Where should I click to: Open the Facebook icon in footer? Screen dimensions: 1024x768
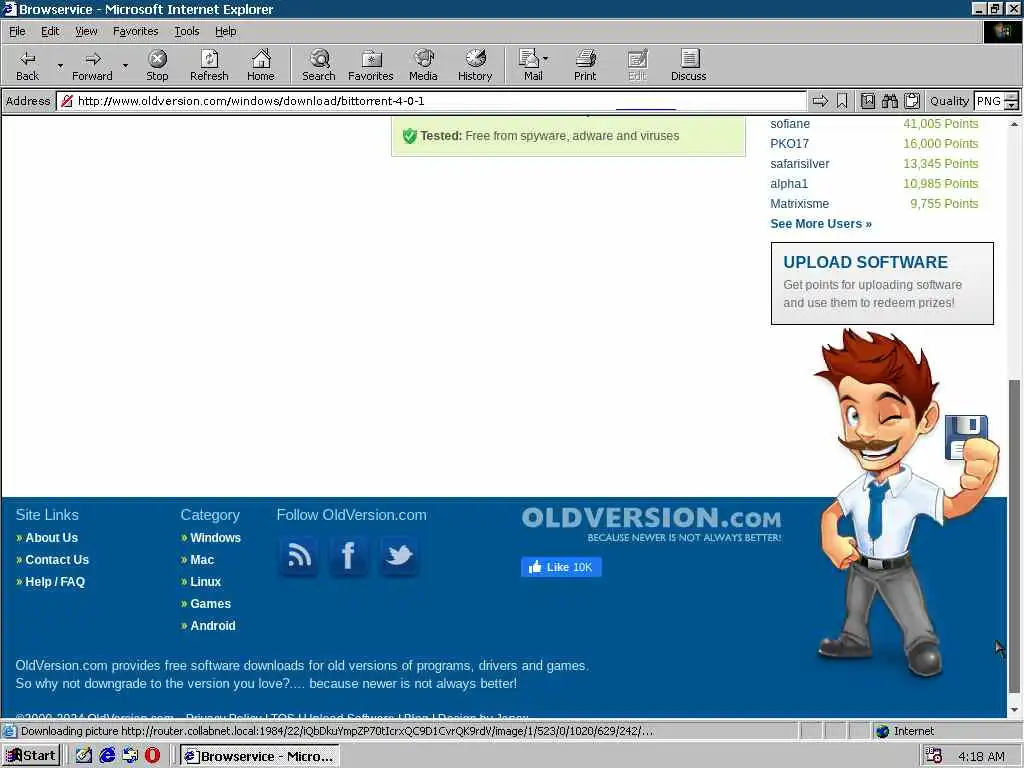point(349,556)
